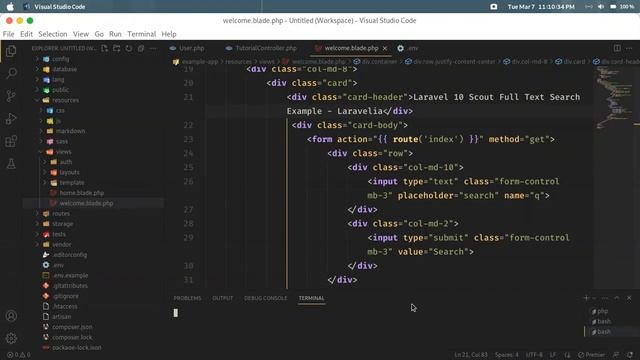Open the Search view icon
Viewport: 640px width, 360px height.
pyautogui.click(x=11, y=73)
